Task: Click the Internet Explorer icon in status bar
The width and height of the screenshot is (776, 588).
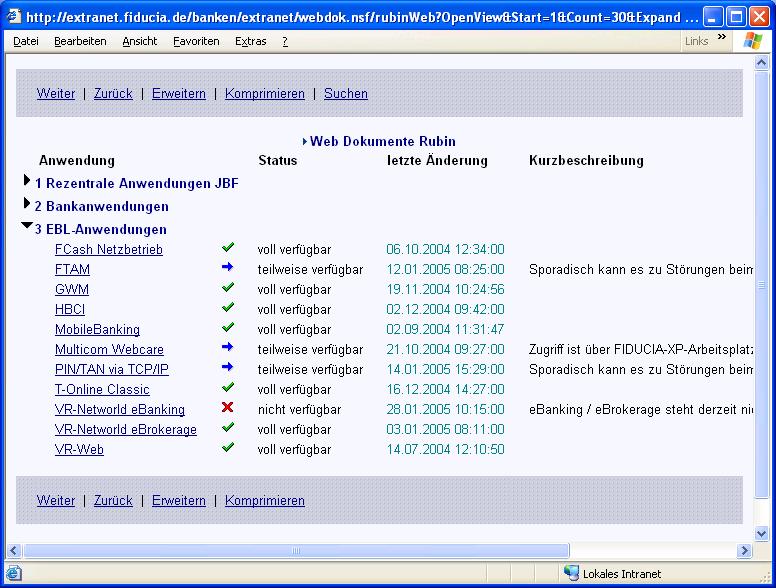Action: (14, 574)
